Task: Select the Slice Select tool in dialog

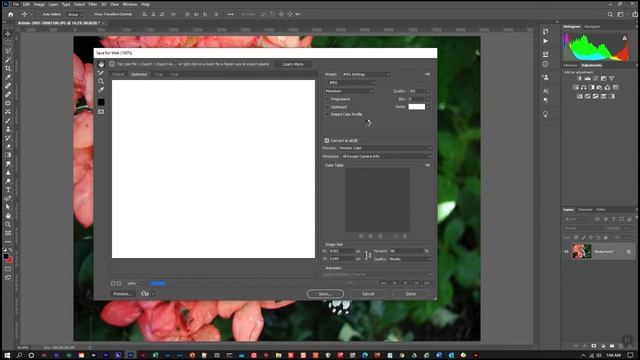Action: click(101, 73)
